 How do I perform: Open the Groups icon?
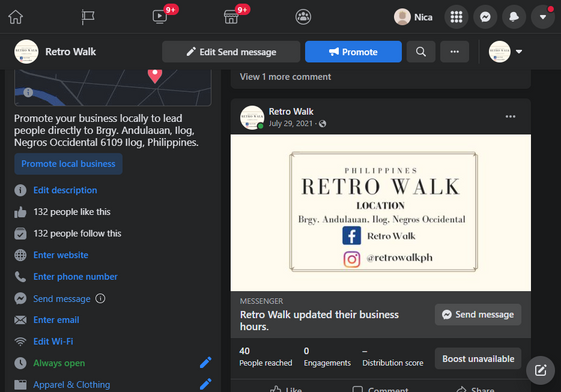pyautogui.click(x=303, y=17)
